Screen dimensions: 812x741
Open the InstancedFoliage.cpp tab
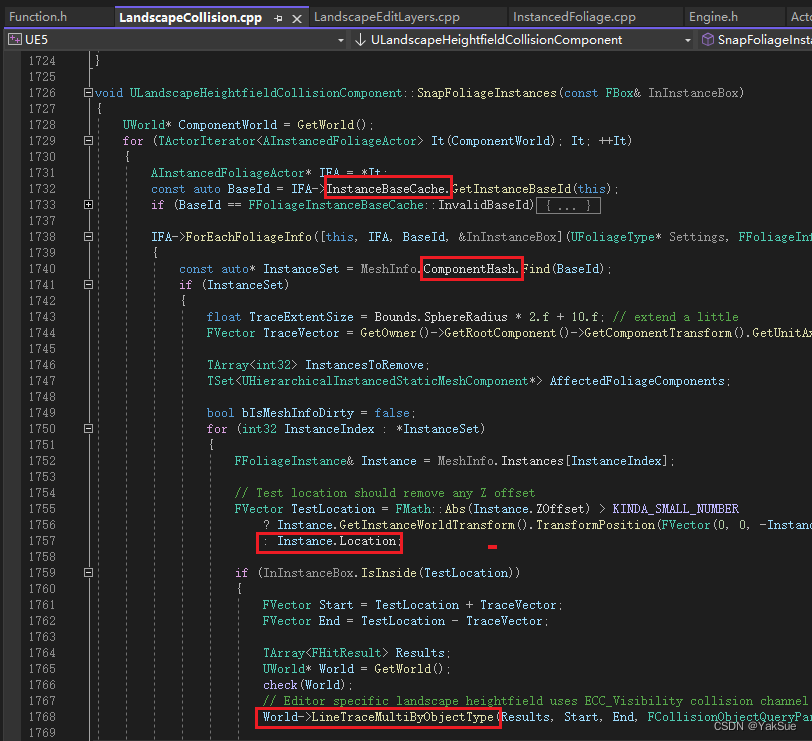click(574, 17)
